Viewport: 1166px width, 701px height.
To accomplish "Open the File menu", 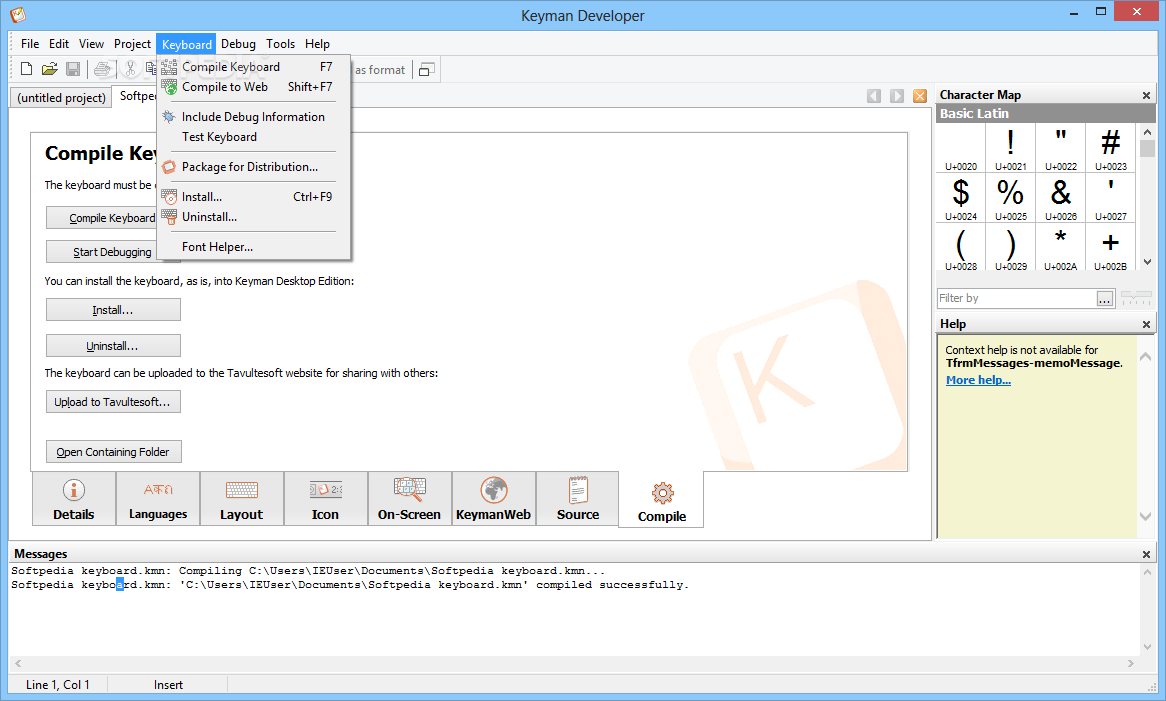I will (x=30, y=44).
